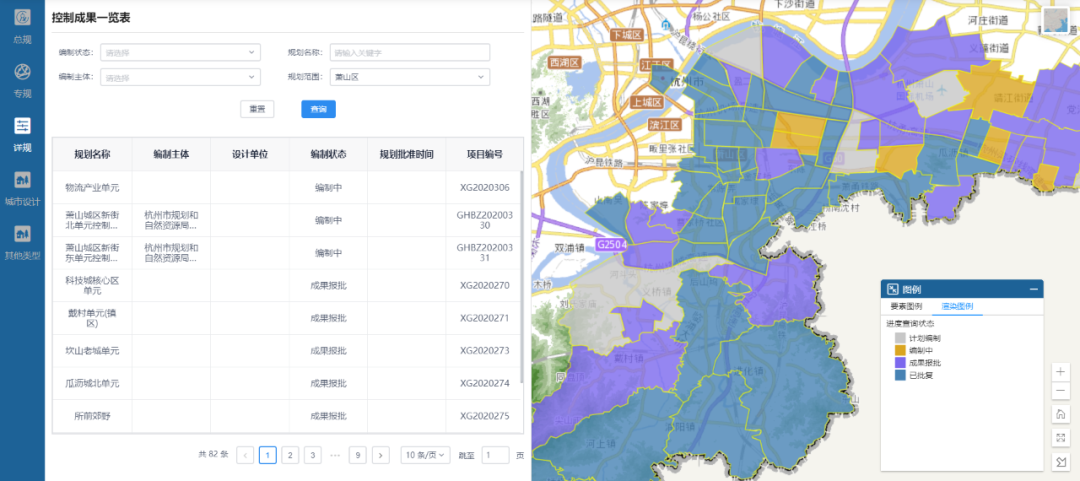Click the purple 成果报批 legend swatch

(x=900, y=363)
